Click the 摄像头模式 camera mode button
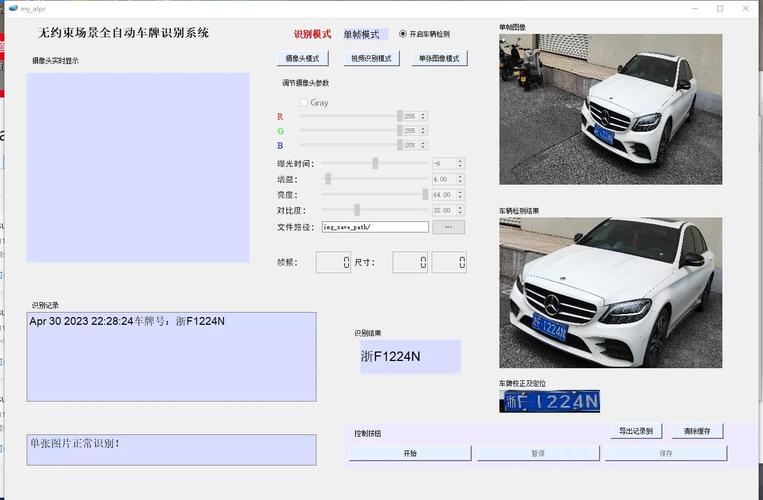Screen dimensions: 763x500 pos(302,58)
